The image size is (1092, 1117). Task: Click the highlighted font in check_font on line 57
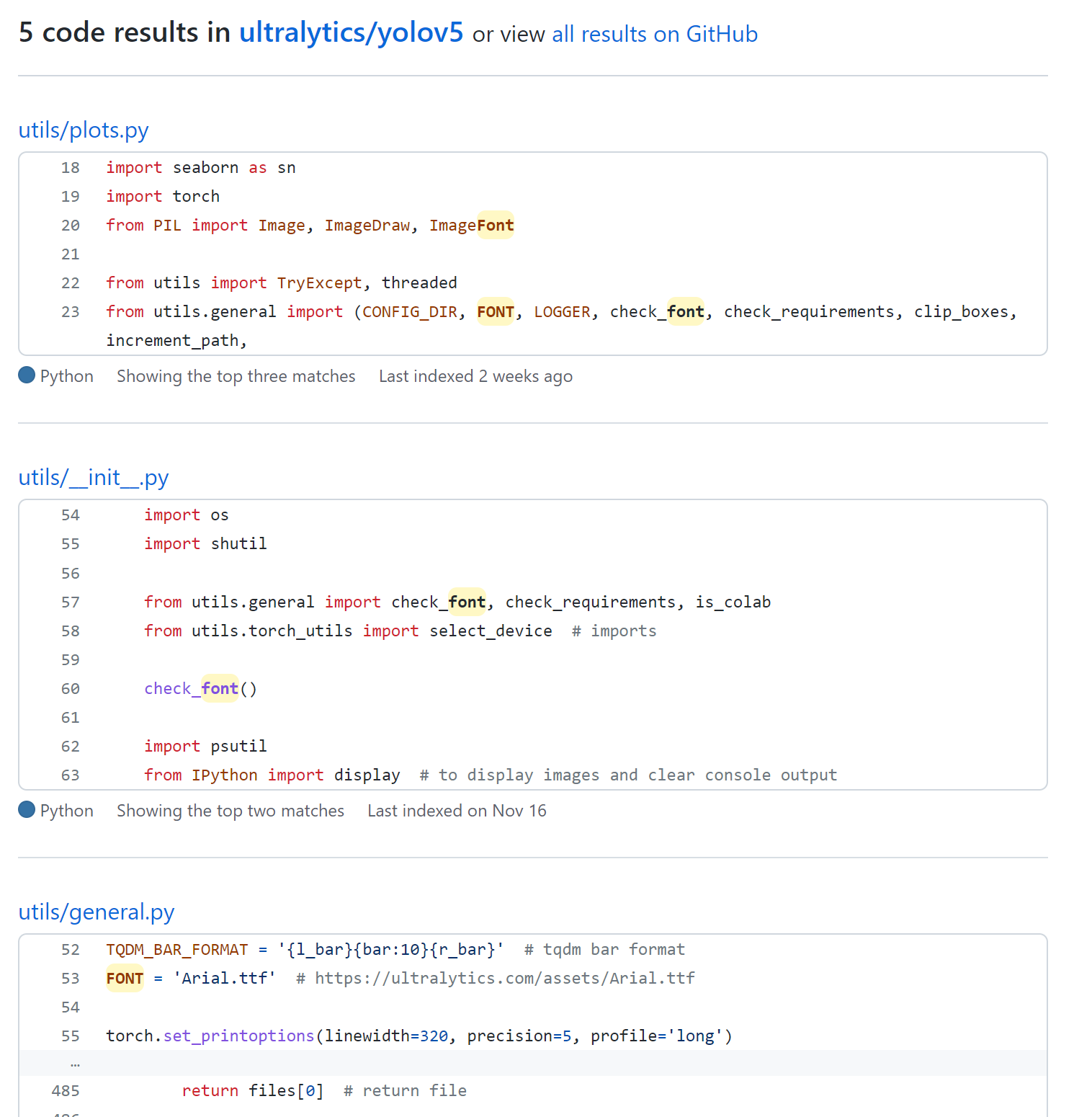point(467,602)
